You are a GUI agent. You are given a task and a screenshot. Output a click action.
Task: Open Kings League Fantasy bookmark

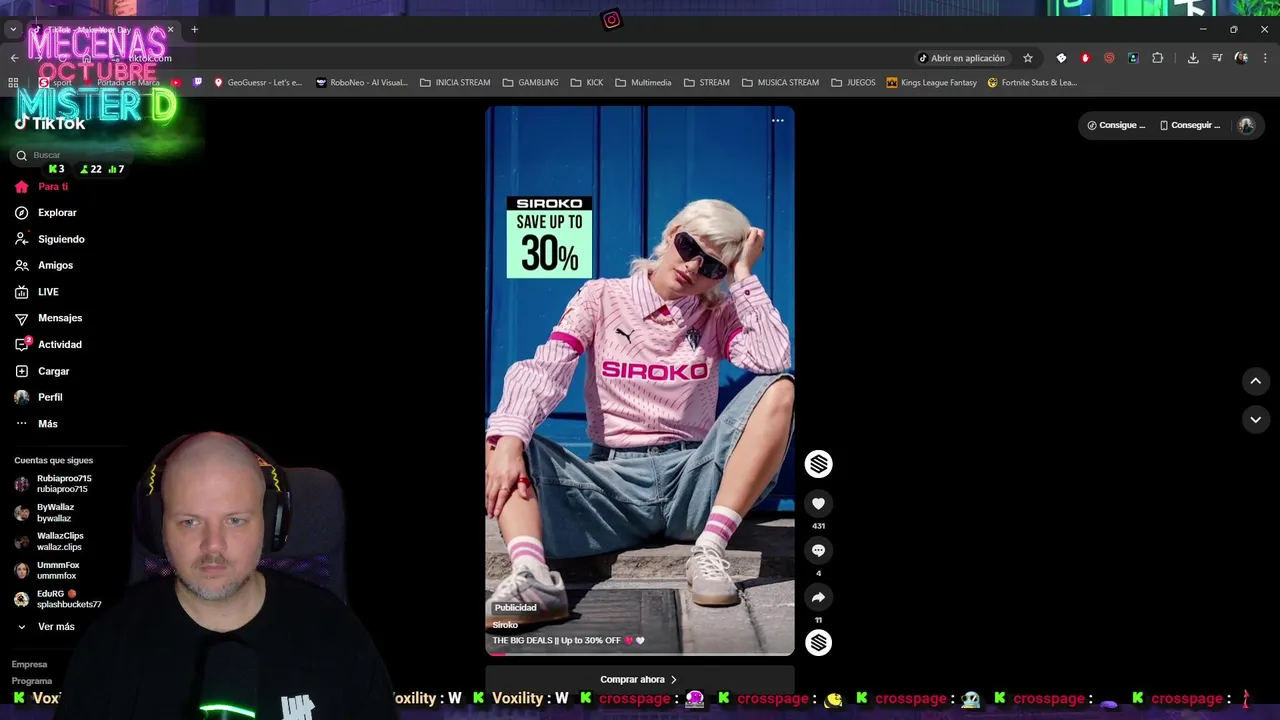(x=931, y=83)
